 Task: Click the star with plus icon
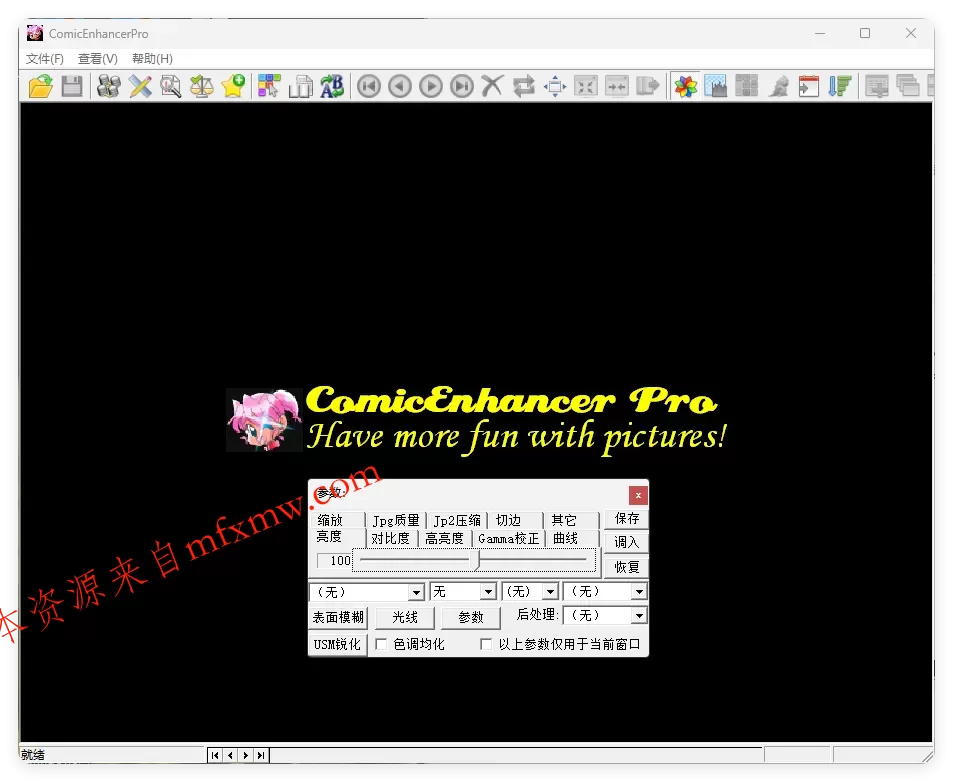(233, 86)
